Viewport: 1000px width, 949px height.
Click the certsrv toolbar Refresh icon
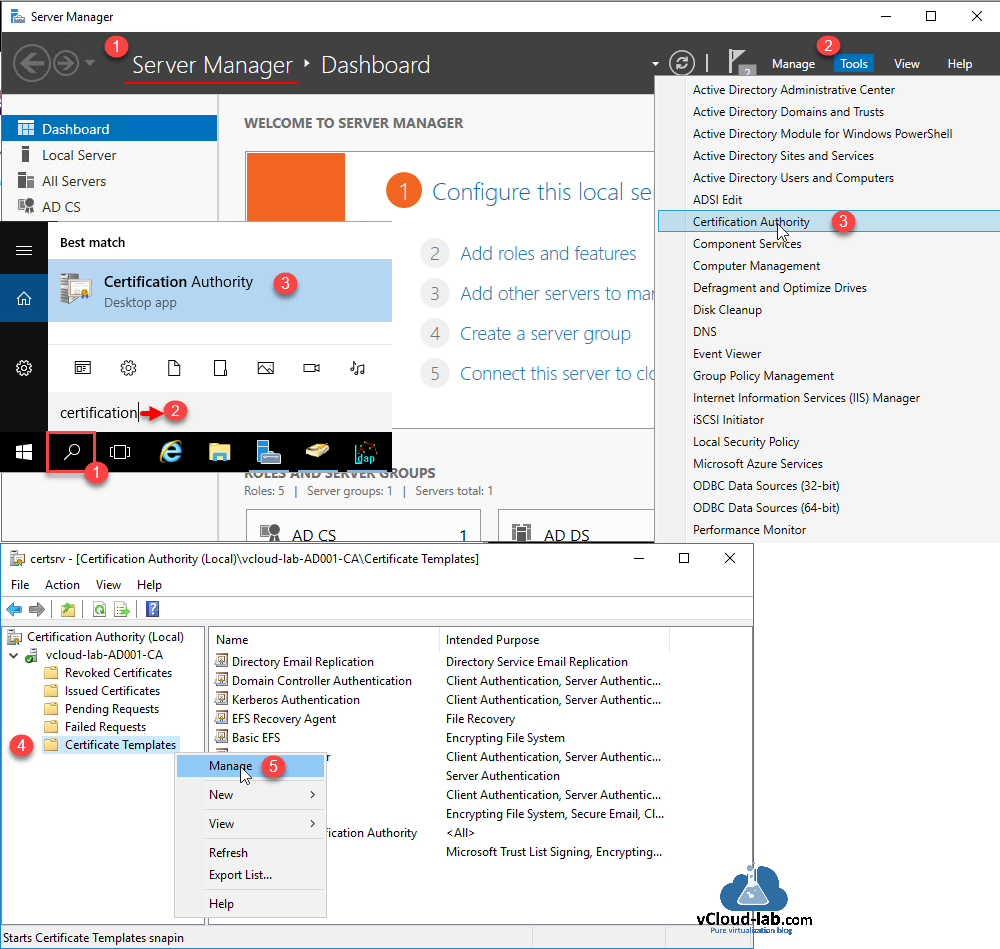click(x=99, y=610)
